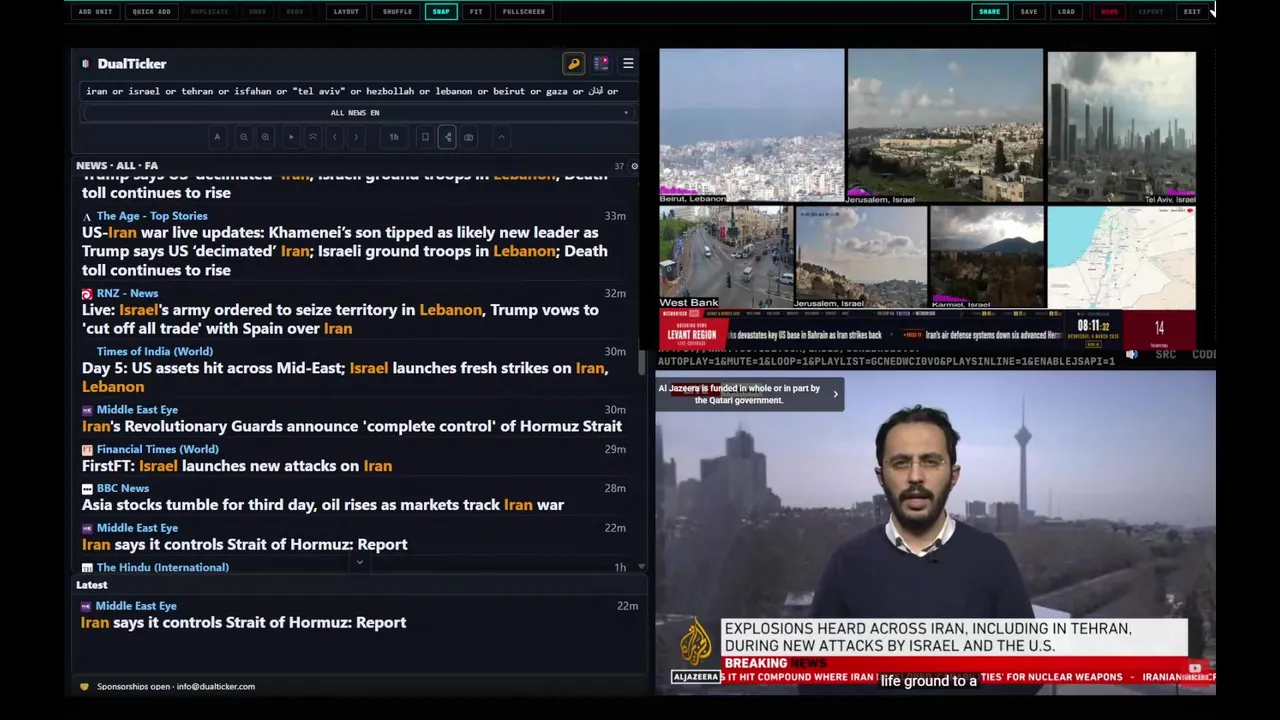Toggle the SNAP option

(x=441, y=12)
